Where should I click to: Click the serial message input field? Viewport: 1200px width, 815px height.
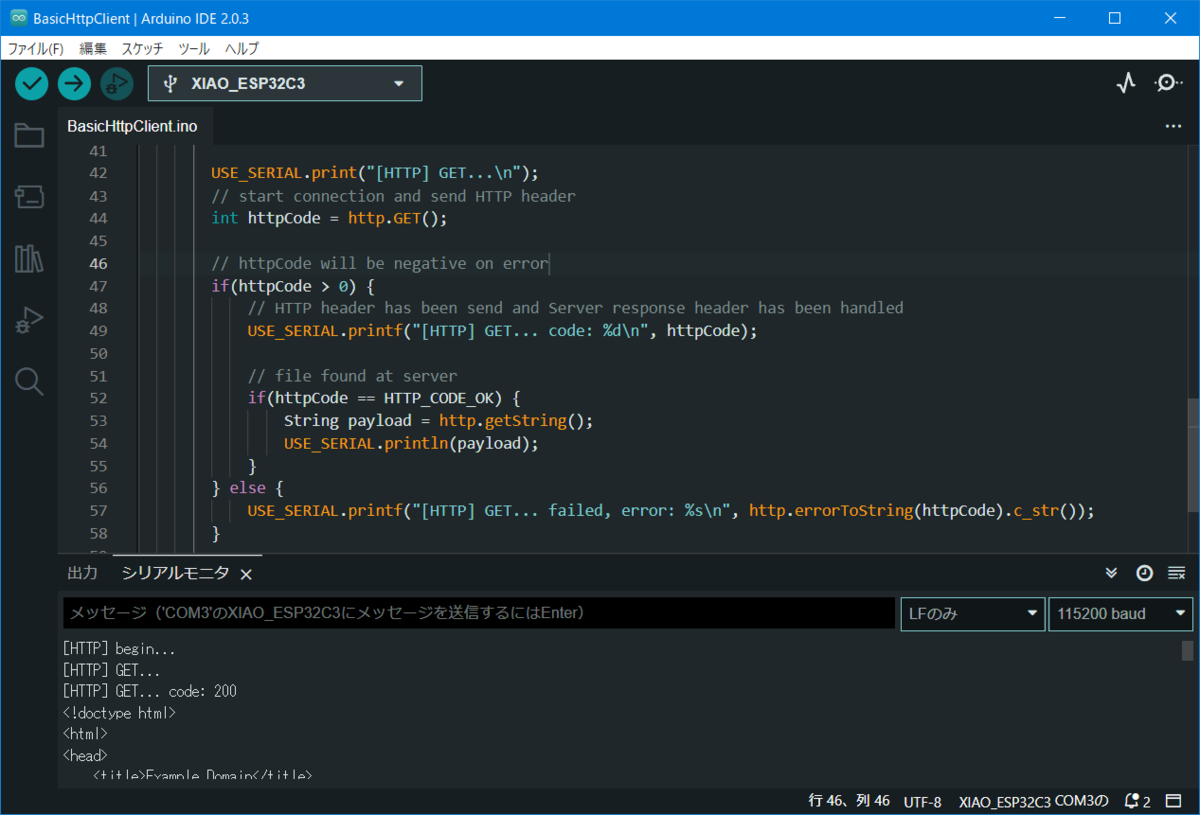tap(479, 613)
